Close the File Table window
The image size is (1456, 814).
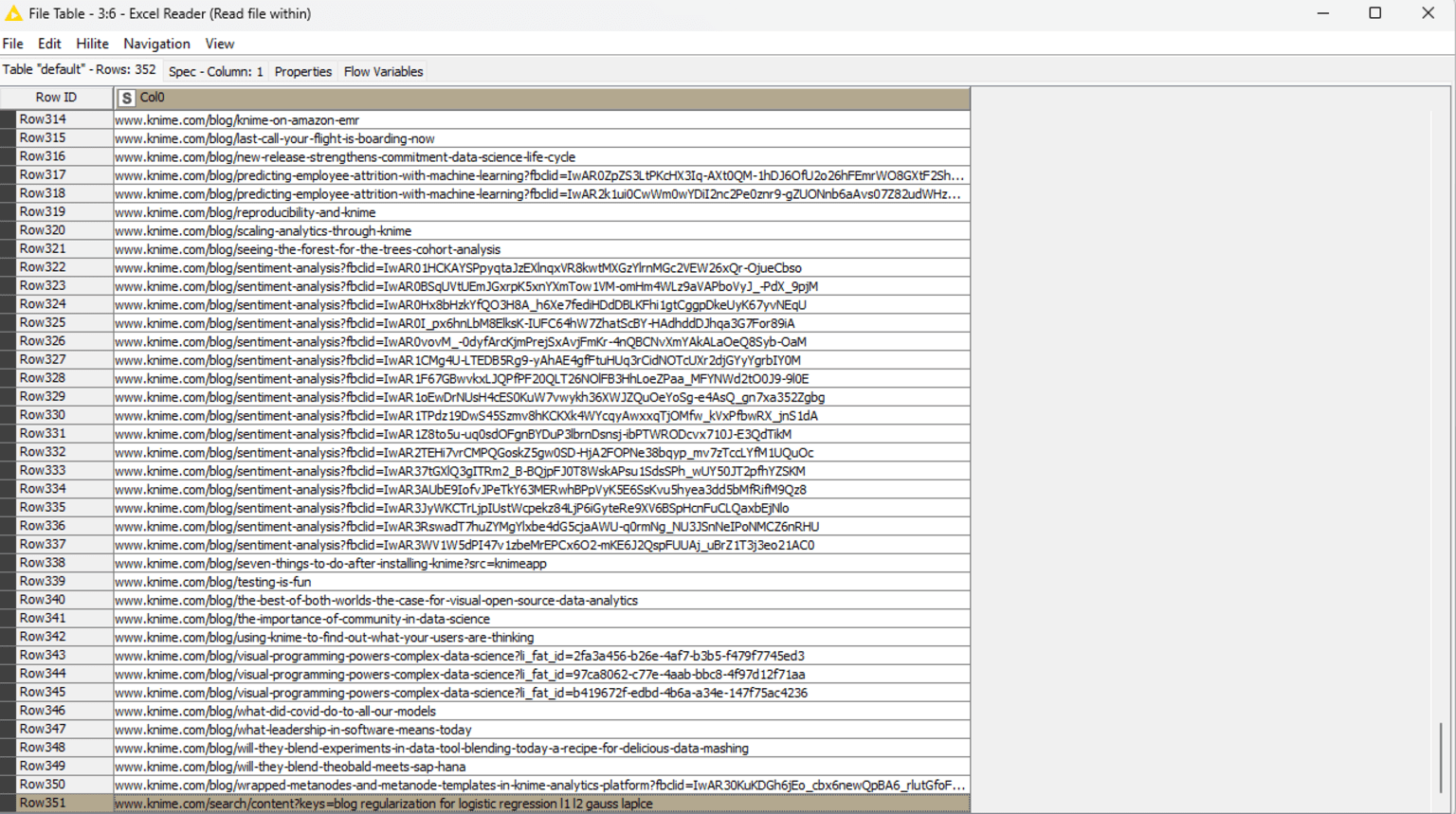tap(1428, 13)
